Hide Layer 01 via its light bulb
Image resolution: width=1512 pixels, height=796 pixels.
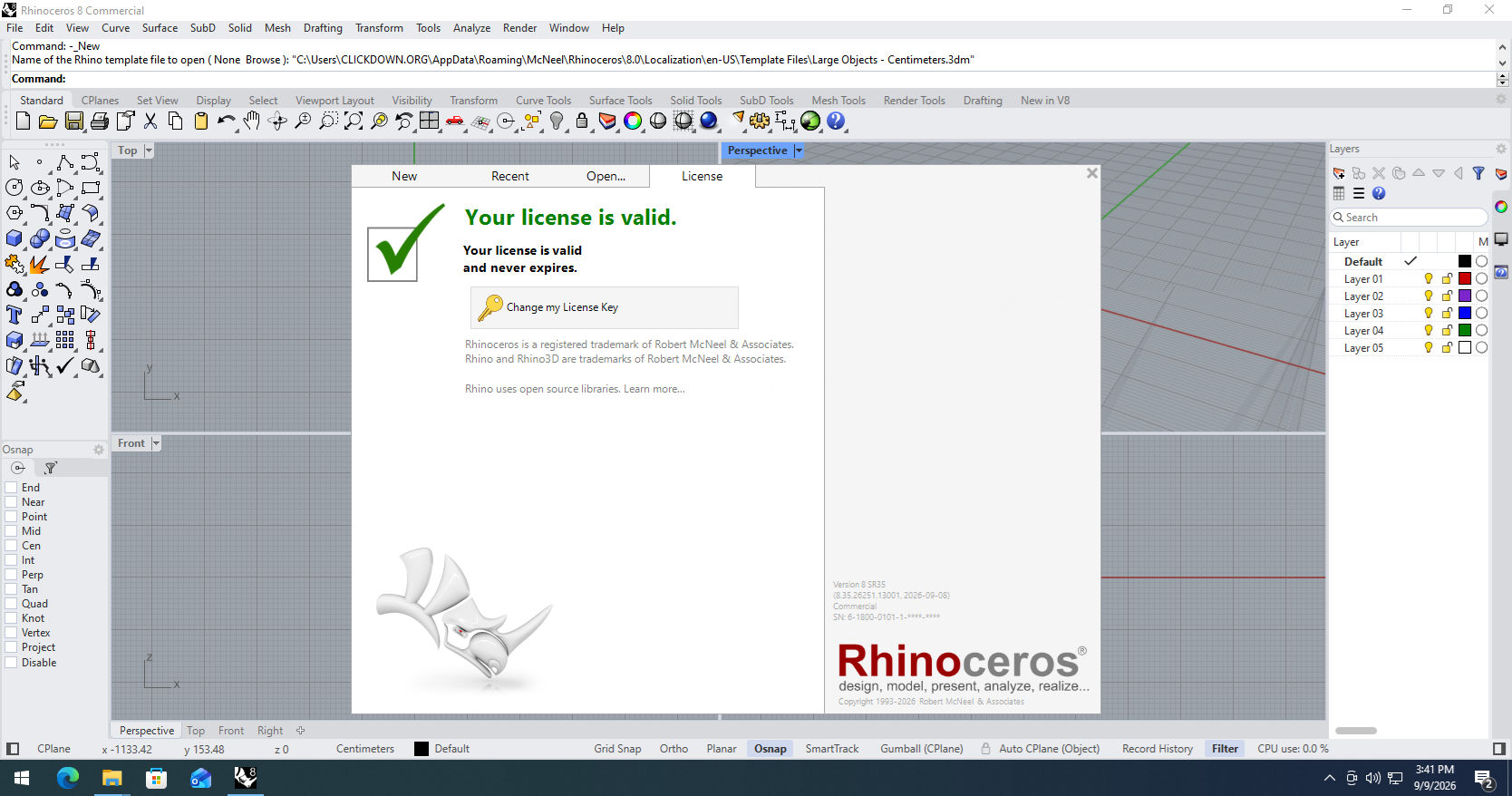click(x=1429, y=279)
